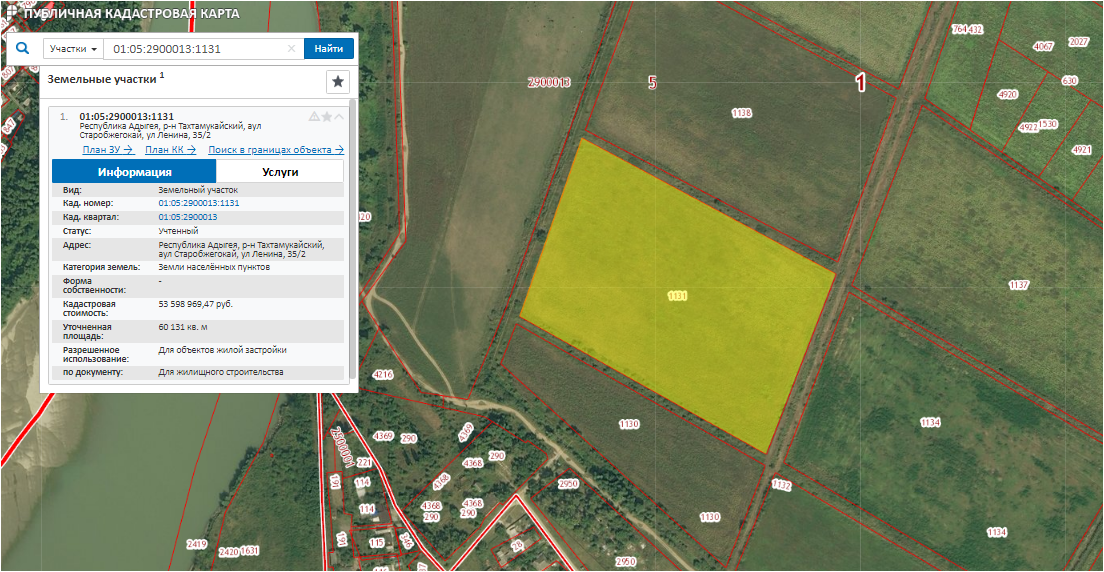Open favorites with the star button
This screenshot has height=572, width=1104.
click(x=338, y=82)
